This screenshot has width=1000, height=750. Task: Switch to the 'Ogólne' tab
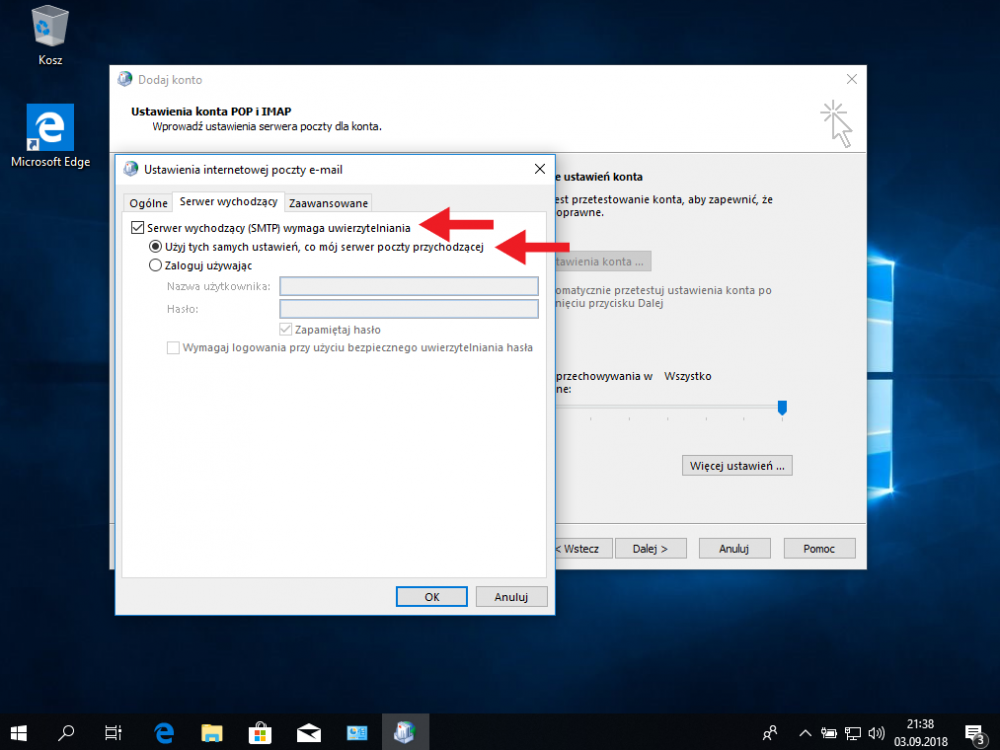click(148, 203)
